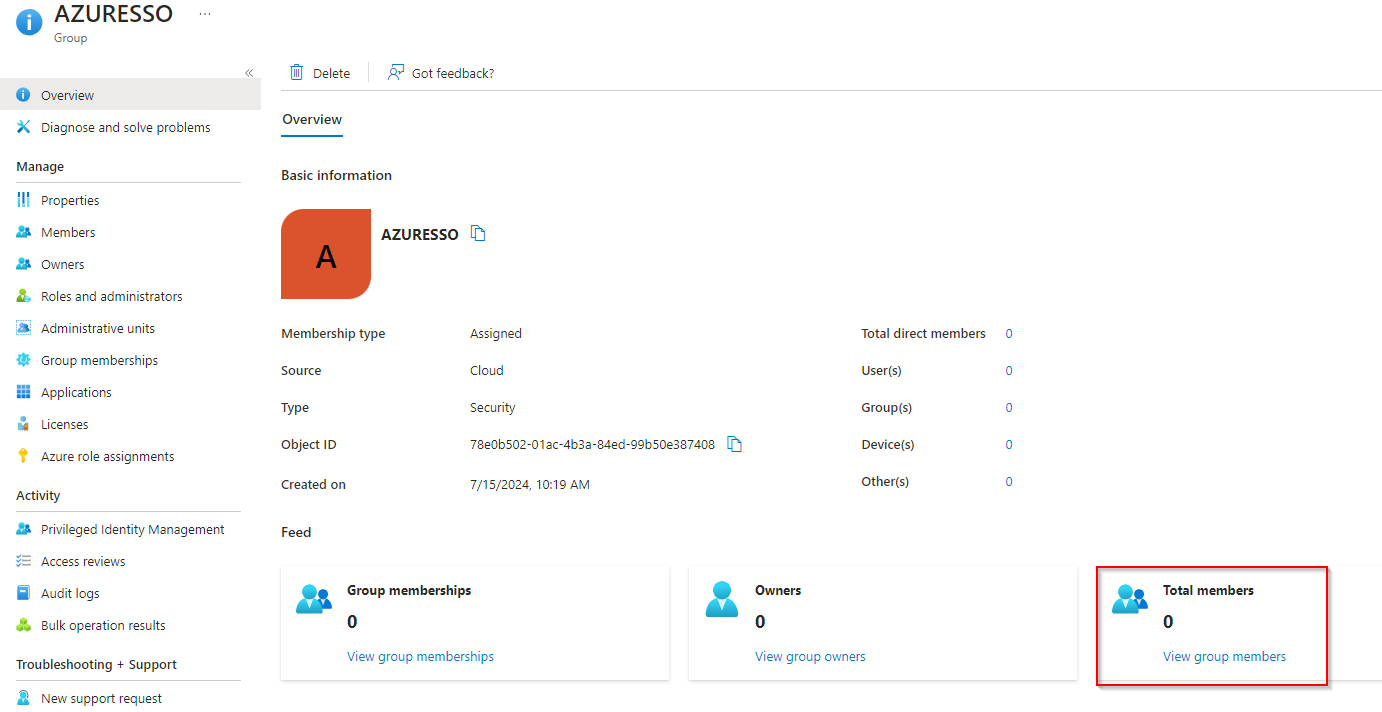The image size is (1382, 712).
Task: Click the Members people icon in sidebar
Action: [24, 232]
